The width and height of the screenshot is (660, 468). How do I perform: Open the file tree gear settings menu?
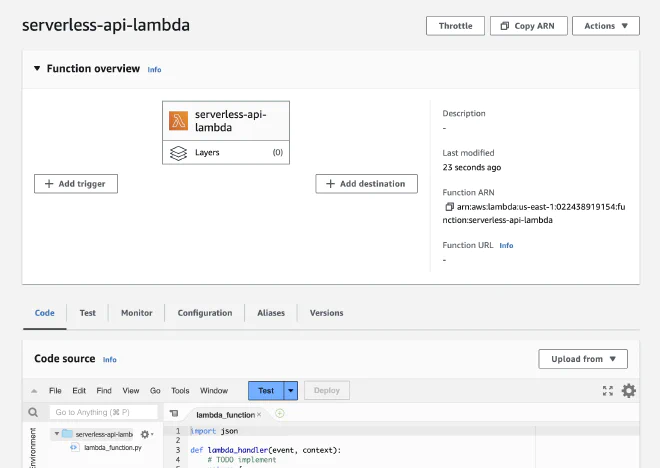(x=146, y=434)
